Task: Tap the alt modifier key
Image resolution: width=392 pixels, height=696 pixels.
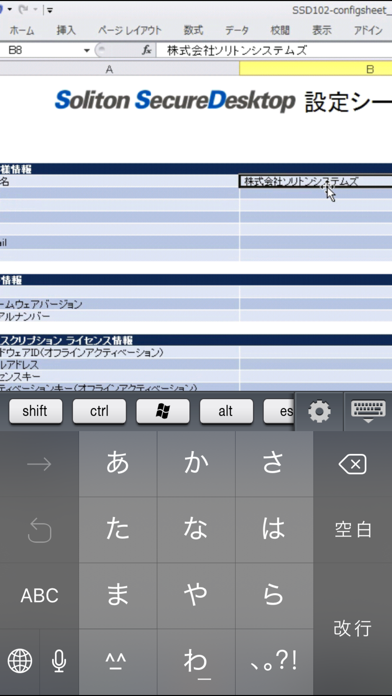Action: click(x=226, y=411)
